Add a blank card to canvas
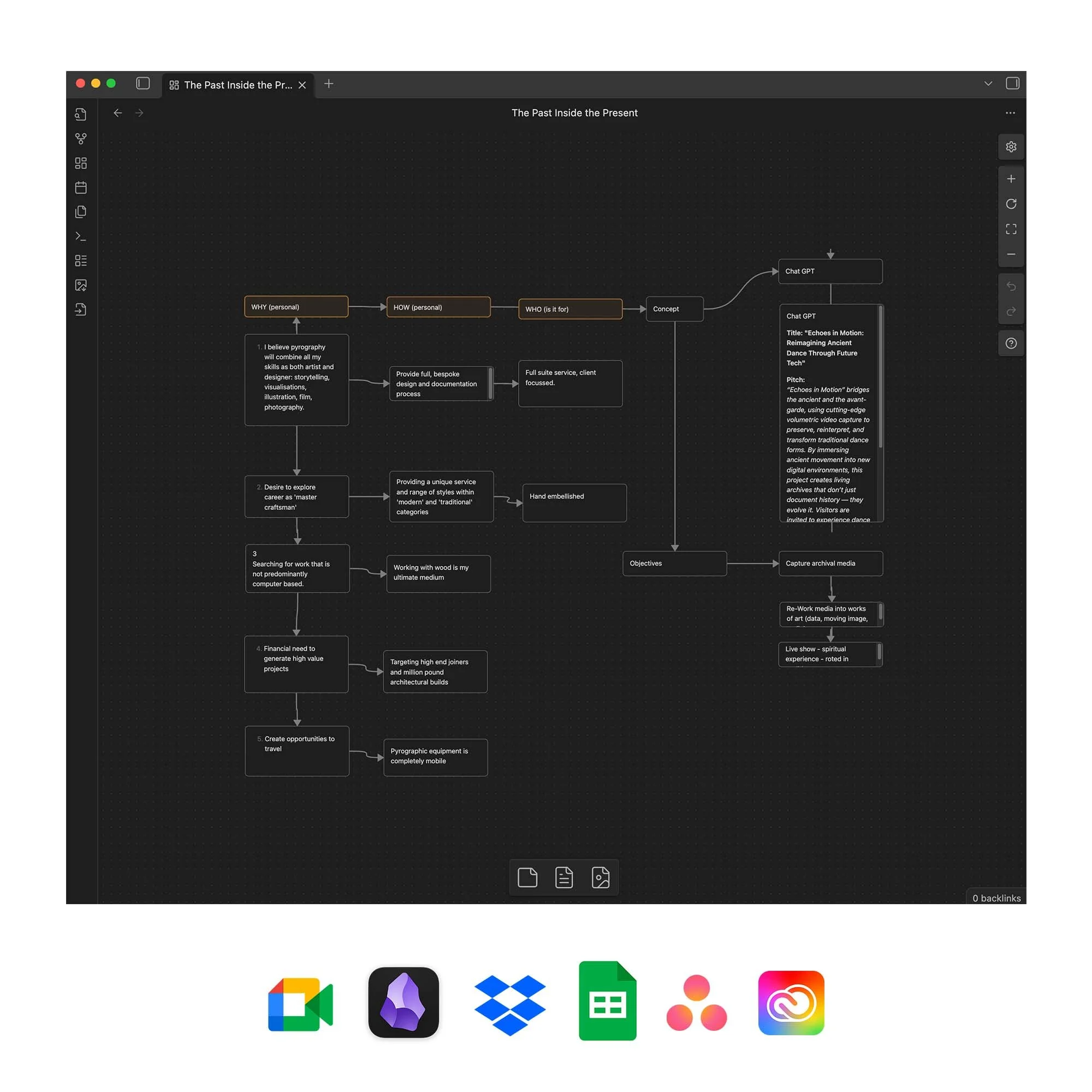This screenshot has width=1092, height=1092. coord(527,877)
